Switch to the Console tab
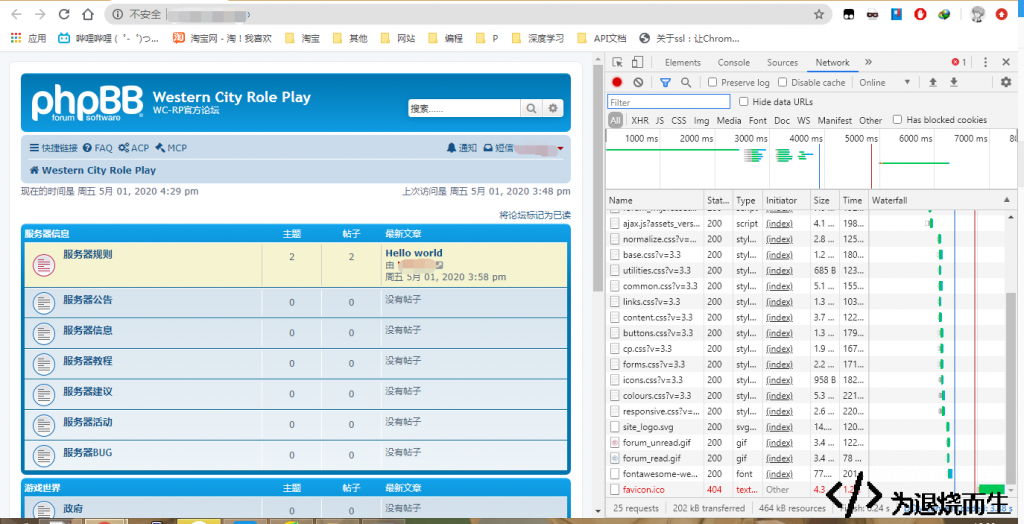 [x=733, y=62]
